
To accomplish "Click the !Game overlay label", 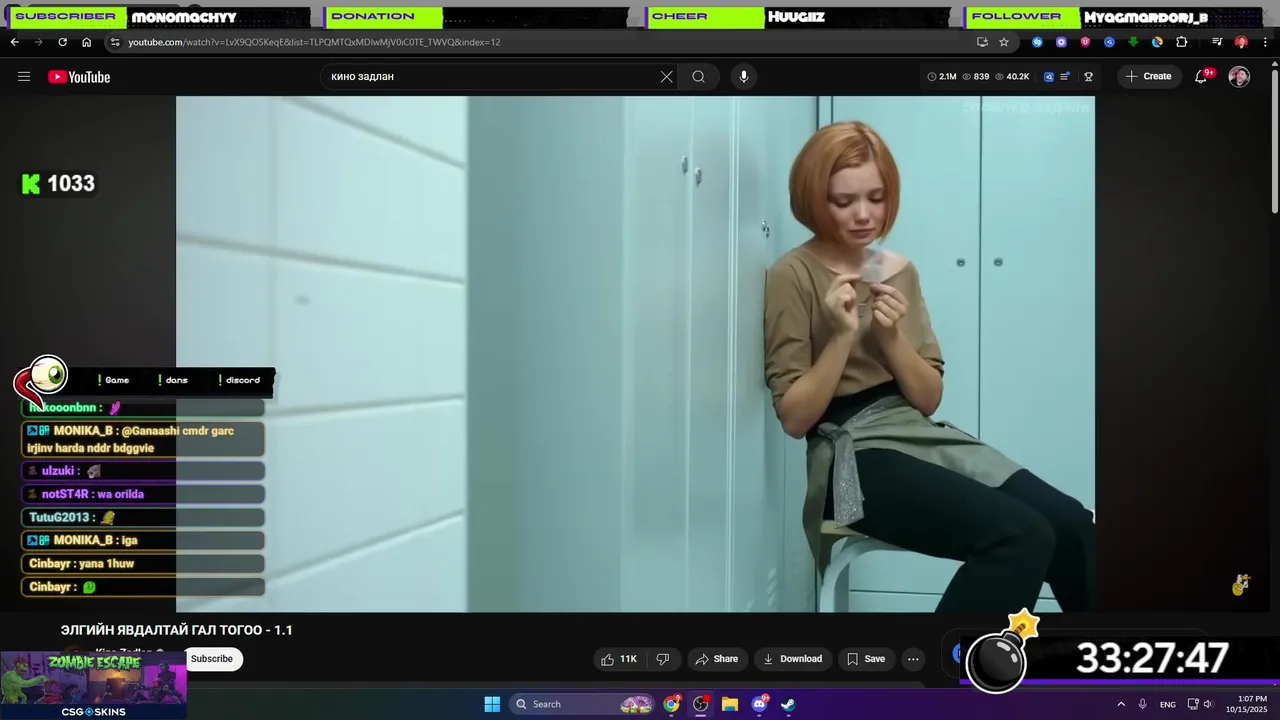I will pyautogui.click(x=114, y=380).
